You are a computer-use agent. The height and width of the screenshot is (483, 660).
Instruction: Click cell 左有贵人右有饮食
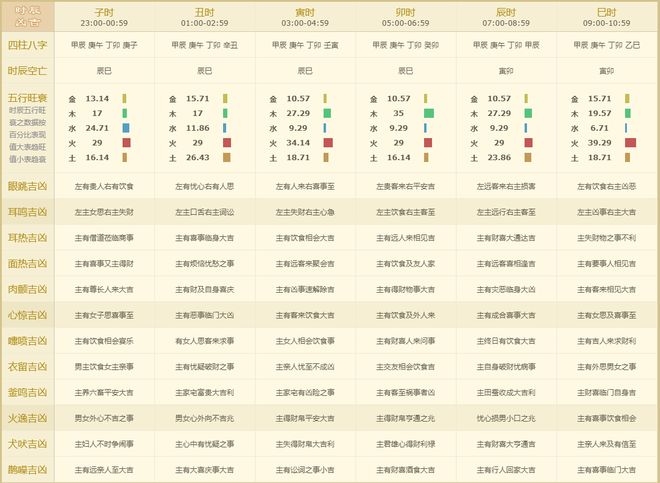click(x=104, y=186)
